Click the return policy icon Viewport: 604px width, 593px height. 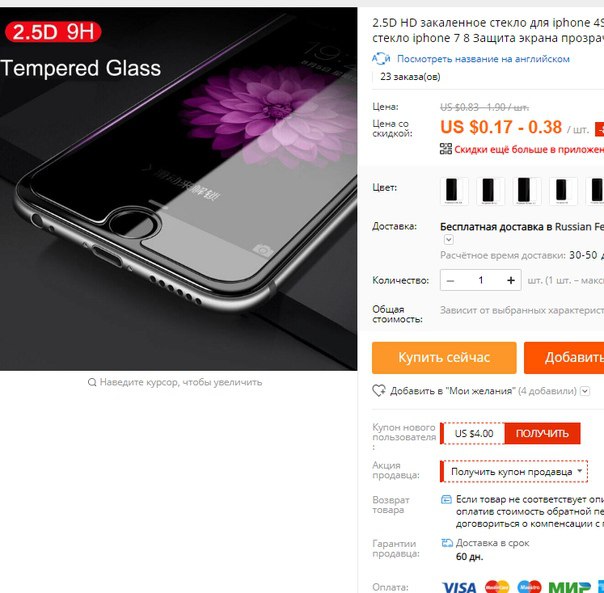[x=446, y=499]
